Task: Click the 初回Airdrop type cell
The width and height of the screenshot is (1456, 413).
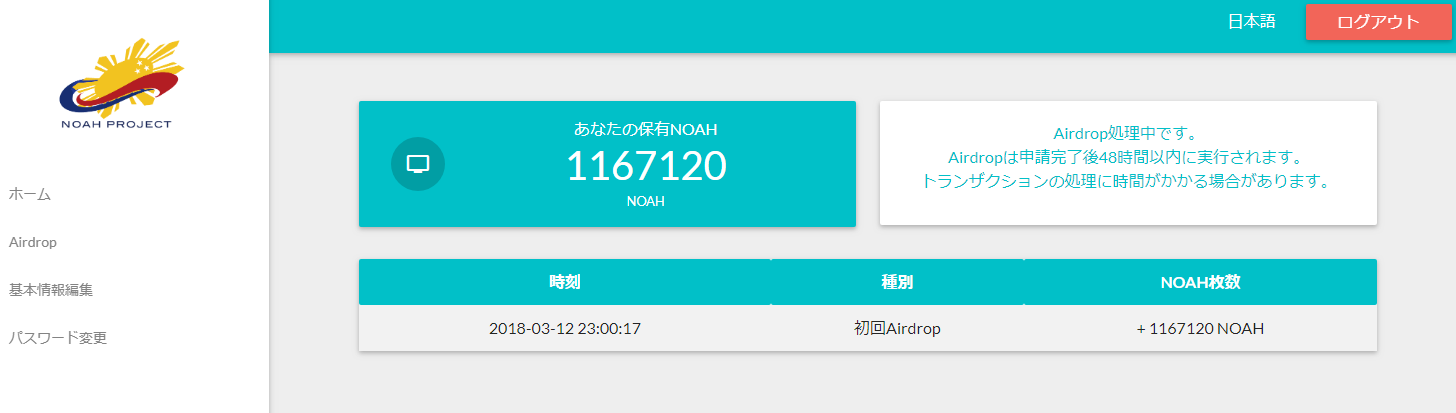Action: (897, 328)
